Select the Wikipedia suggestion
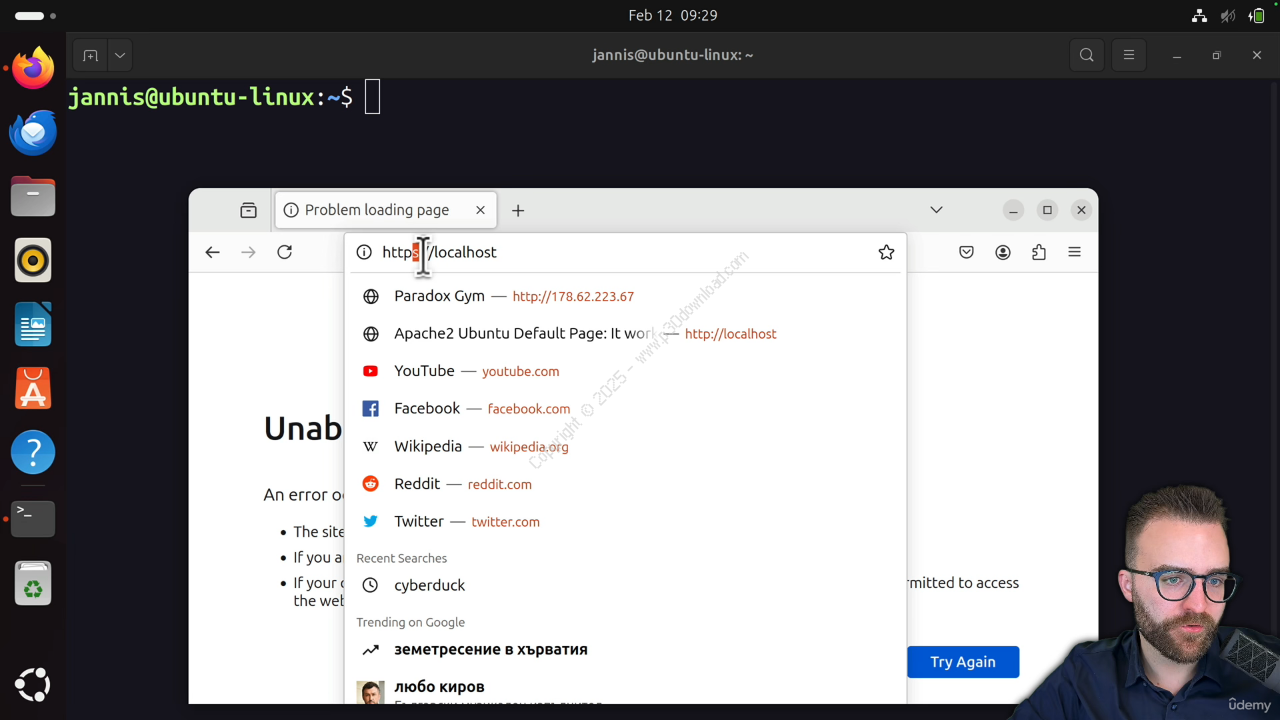Image resolution: width=1280 pixels, height=720 pixels. point(625,447)
